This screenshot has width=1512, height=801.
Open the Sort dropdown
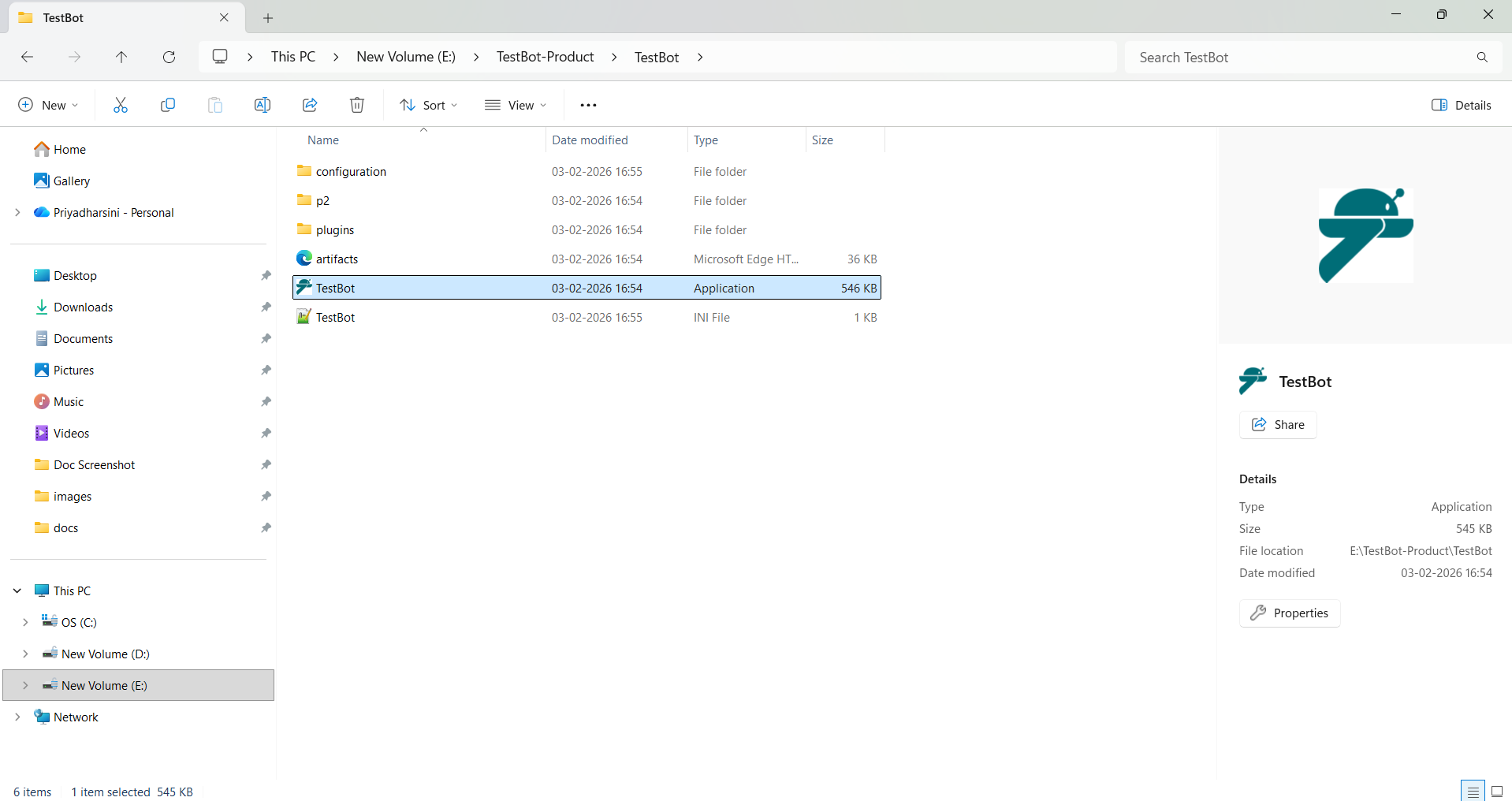tap(428, 105)
